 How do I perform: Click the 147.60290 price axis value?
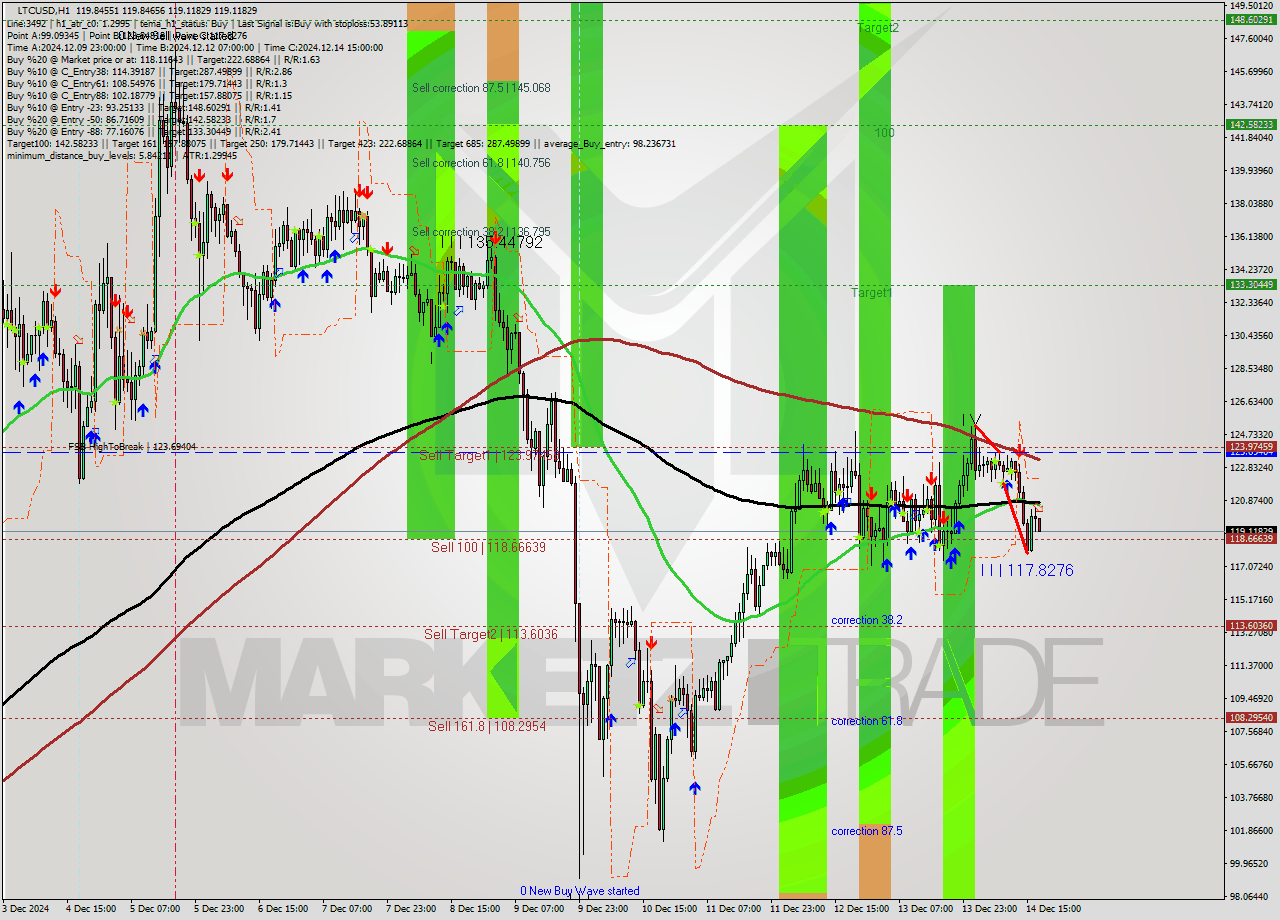(1251, 38)
